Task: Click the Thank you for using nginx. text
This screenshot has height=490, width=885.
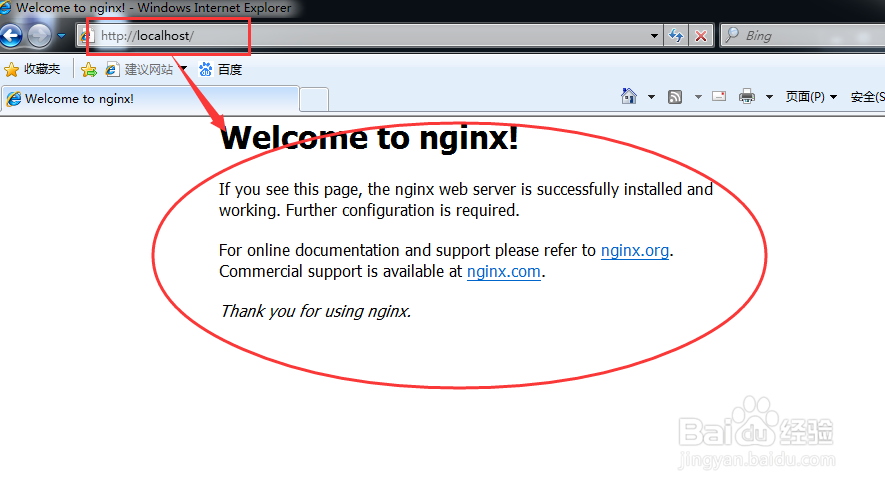Action: tap(316, 311)
